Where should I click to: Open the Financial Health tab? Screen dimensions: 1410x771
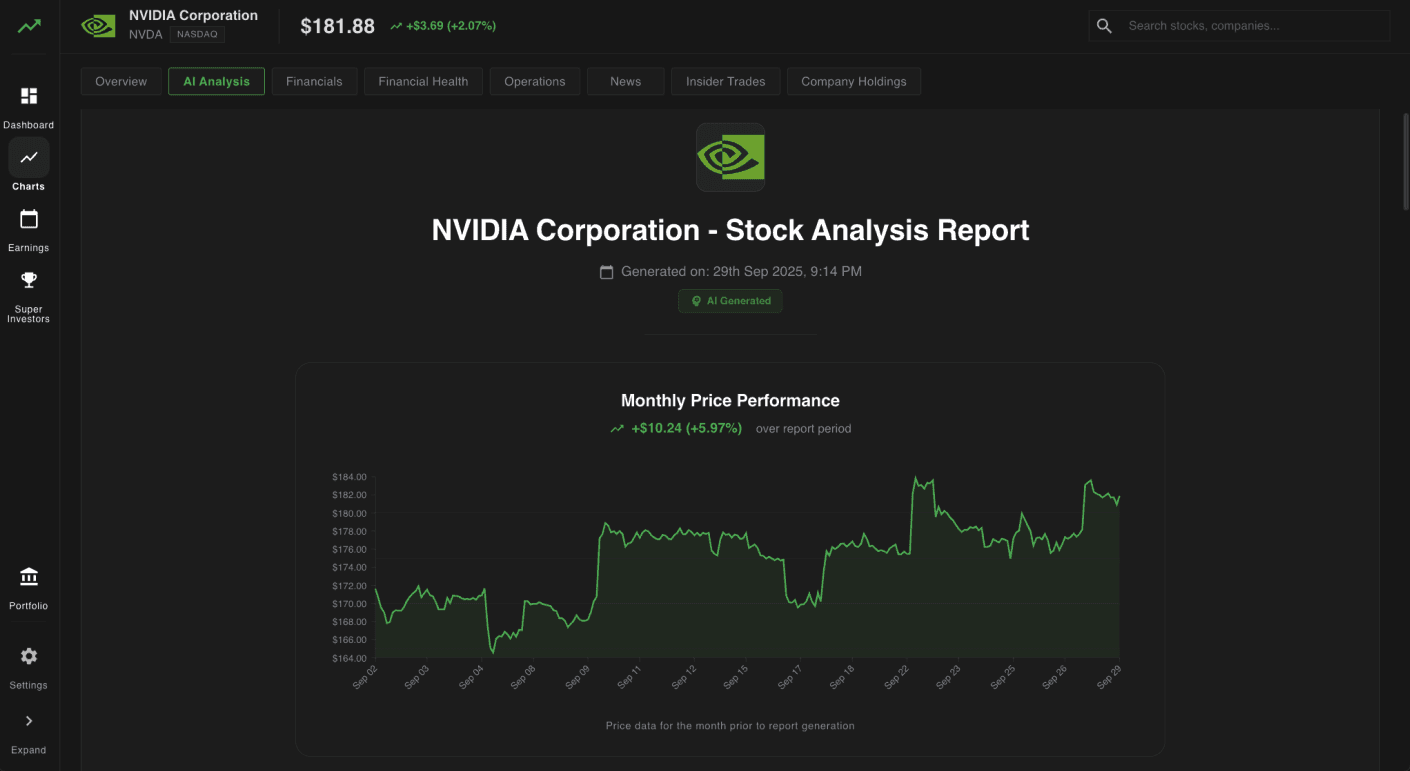pos(423,82)
